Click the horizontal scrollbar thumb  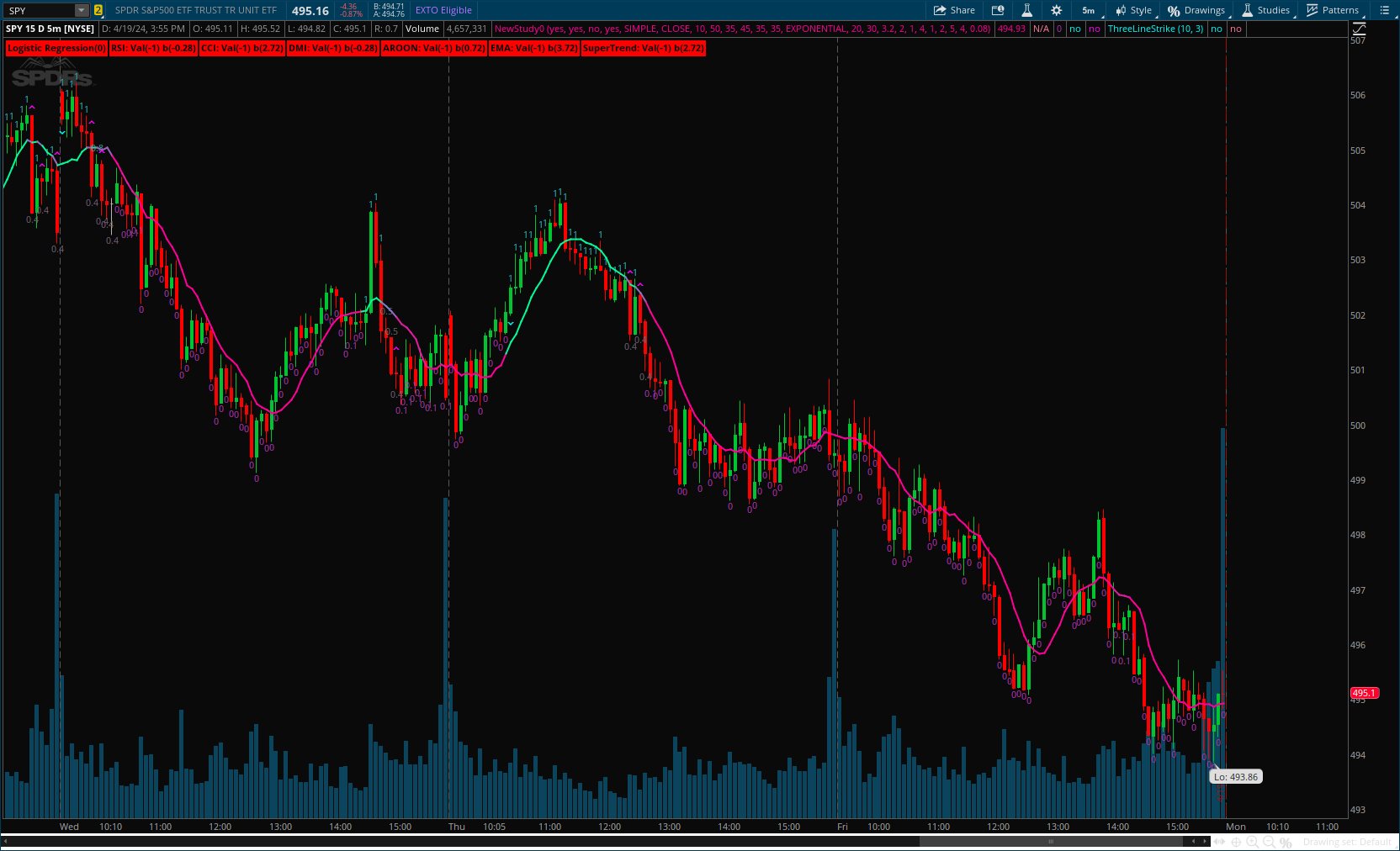coord(1051,841)
